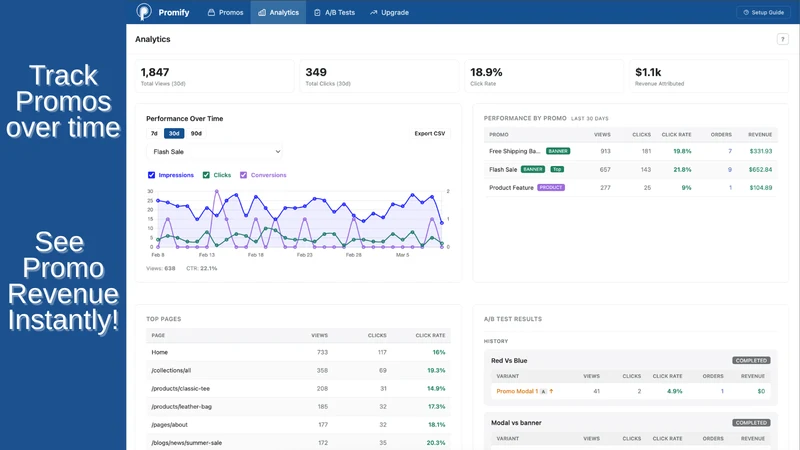The height and width of the screenshot is (450, 800).
Task: Click the Product Feature promo name
Action: point(511,188)
